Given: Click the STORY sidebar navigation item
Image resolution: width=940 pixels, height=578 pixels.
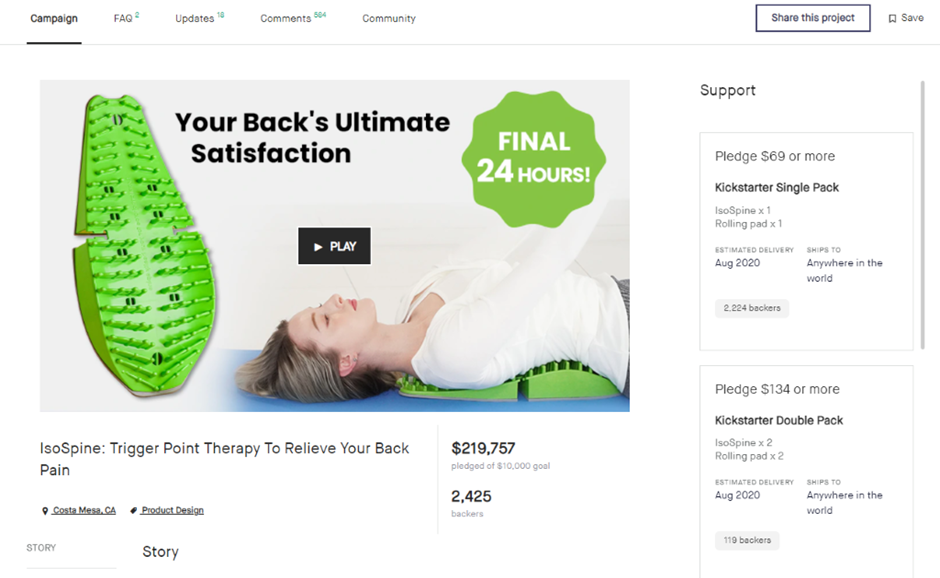Looking at the screenshot, I should pos(41,547).
